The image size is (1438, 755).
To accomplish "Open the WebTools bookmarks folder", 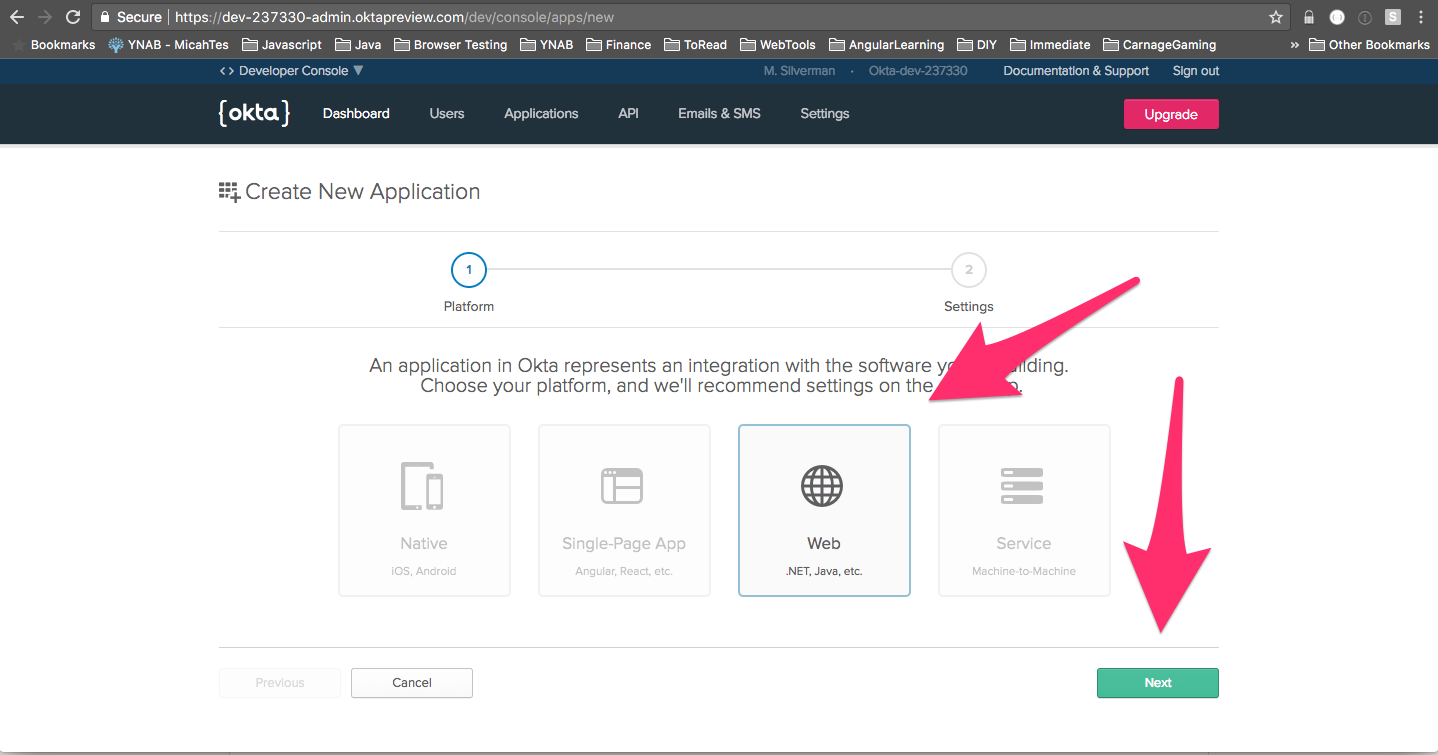I will (x=778, y=44).
